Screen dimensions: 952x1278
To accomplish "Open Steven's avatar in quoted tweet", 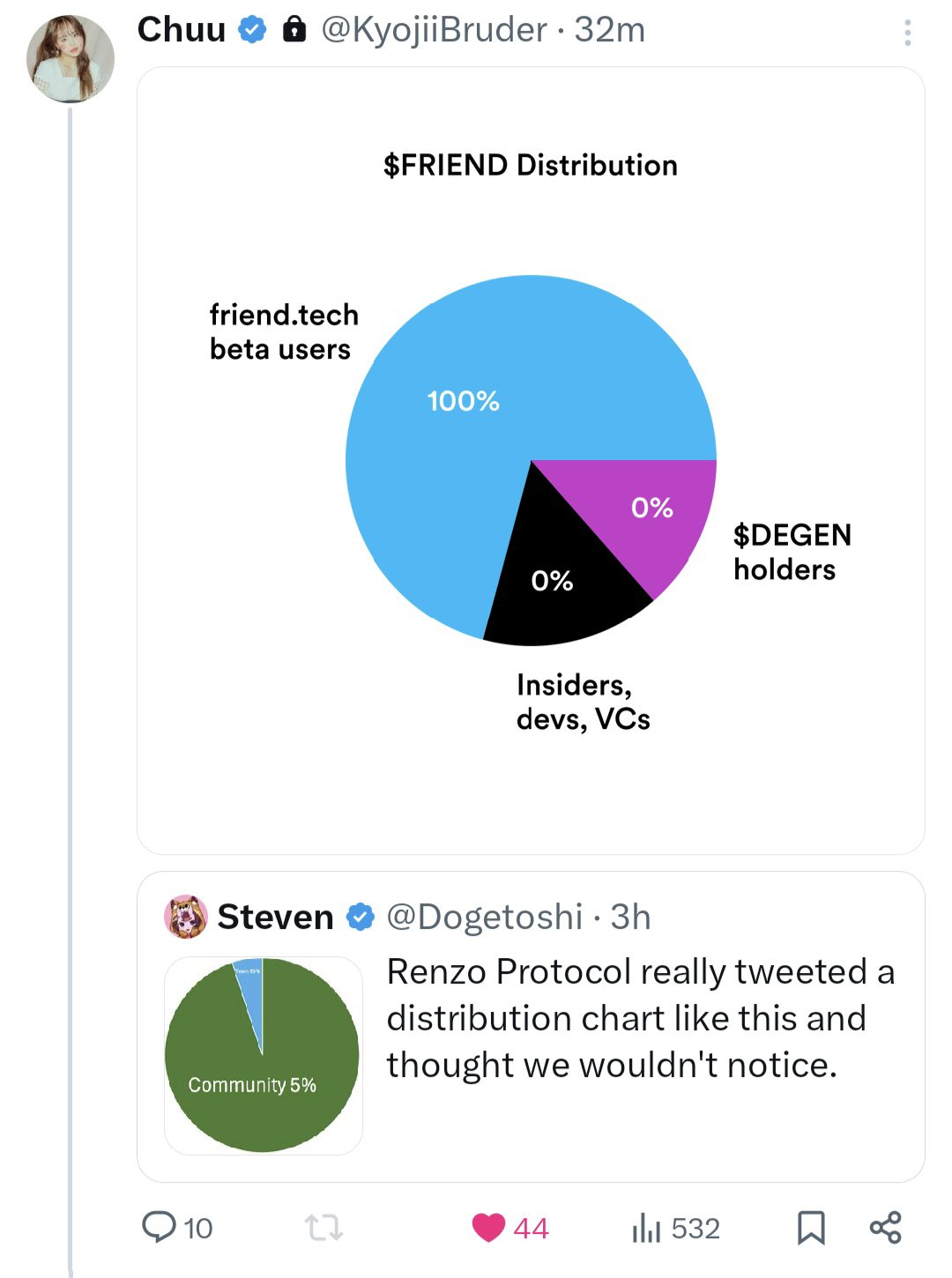I will coord(186,917).
